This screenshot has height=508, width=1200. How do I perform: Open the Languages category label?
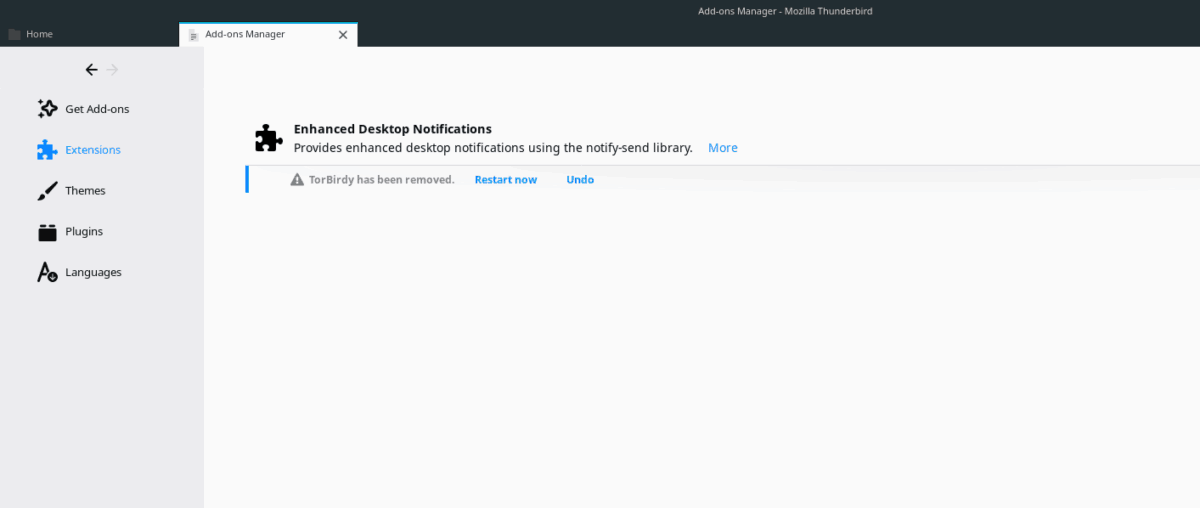93,272
